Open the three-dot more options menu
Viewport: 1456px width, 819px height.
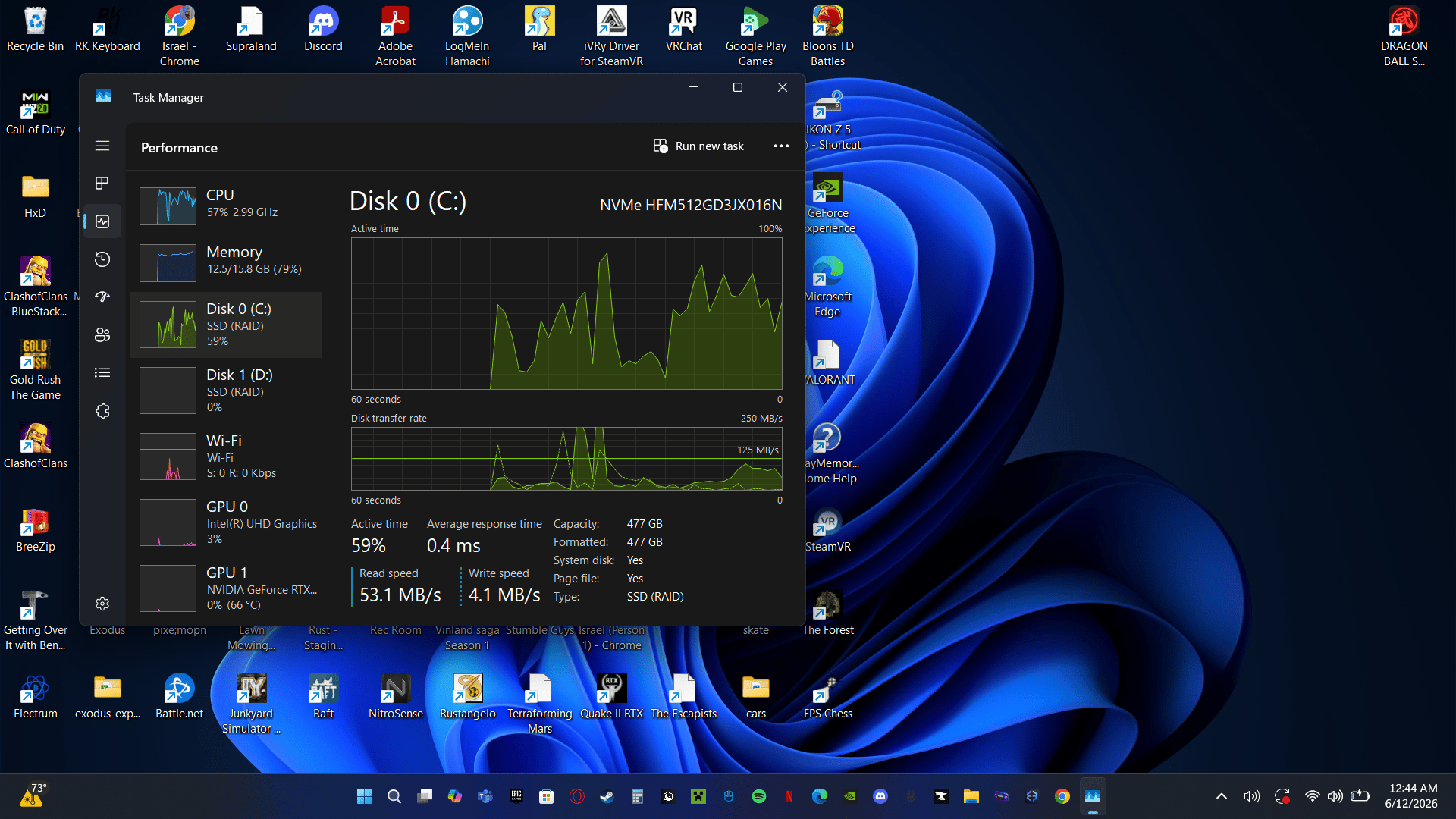(781, 146)
